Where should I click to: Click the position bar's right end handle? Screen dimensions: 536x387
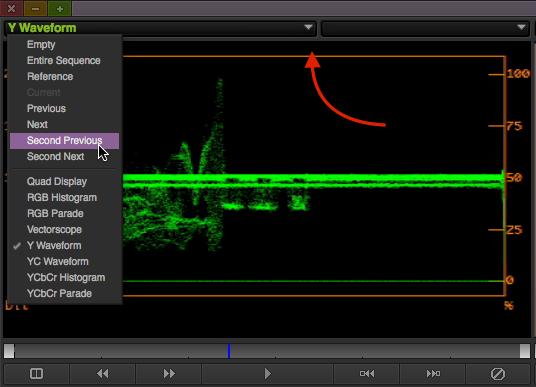click(x=525, y=351)
